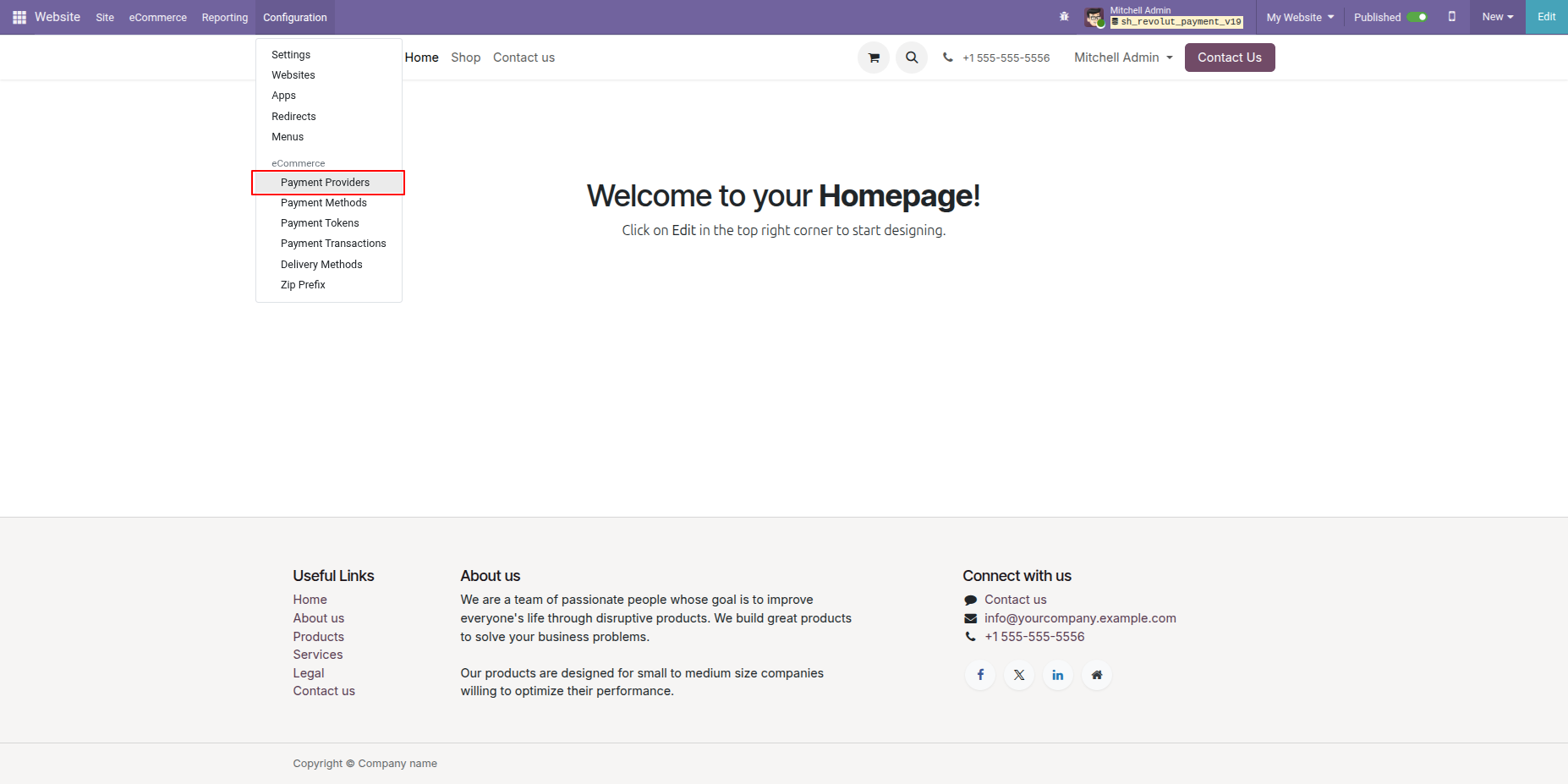Open the My Website dropdown

point(1300,17)
